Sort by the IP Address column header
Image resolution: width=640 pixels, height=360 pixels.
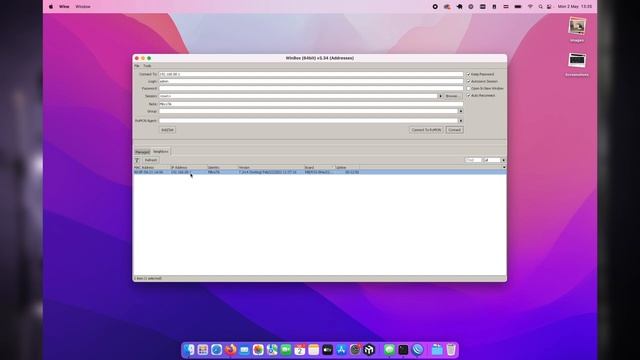point(188,167)
